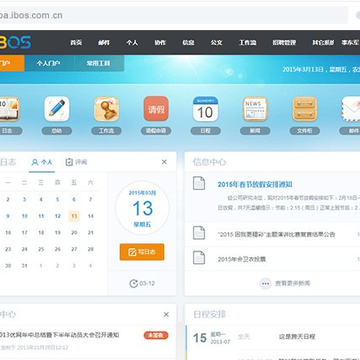Close the 日志 diary panel
360x360 pixels.
(x=164, y=162)
